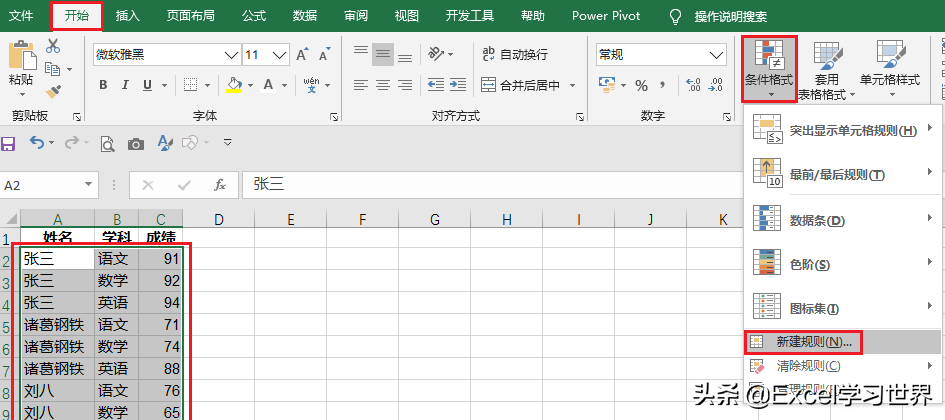The image size is (945, 420).
Task: Decrease font size with the smaller A icon
Action: 324,55
